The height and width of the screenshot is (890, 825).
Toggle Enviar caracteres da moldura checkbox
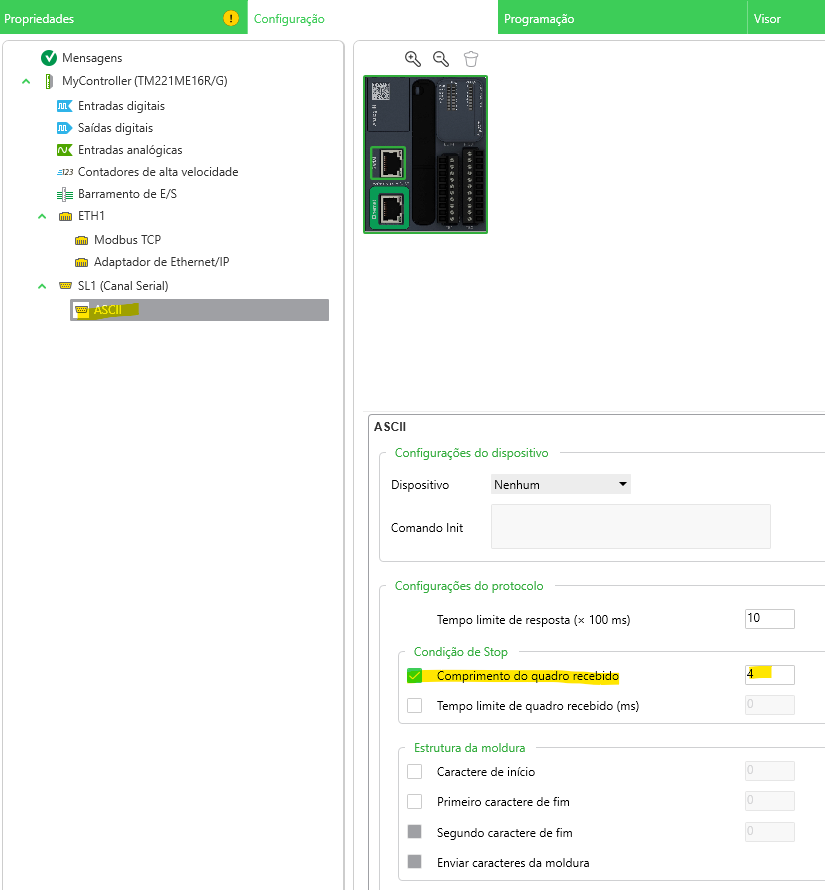[x=414, y=862]
